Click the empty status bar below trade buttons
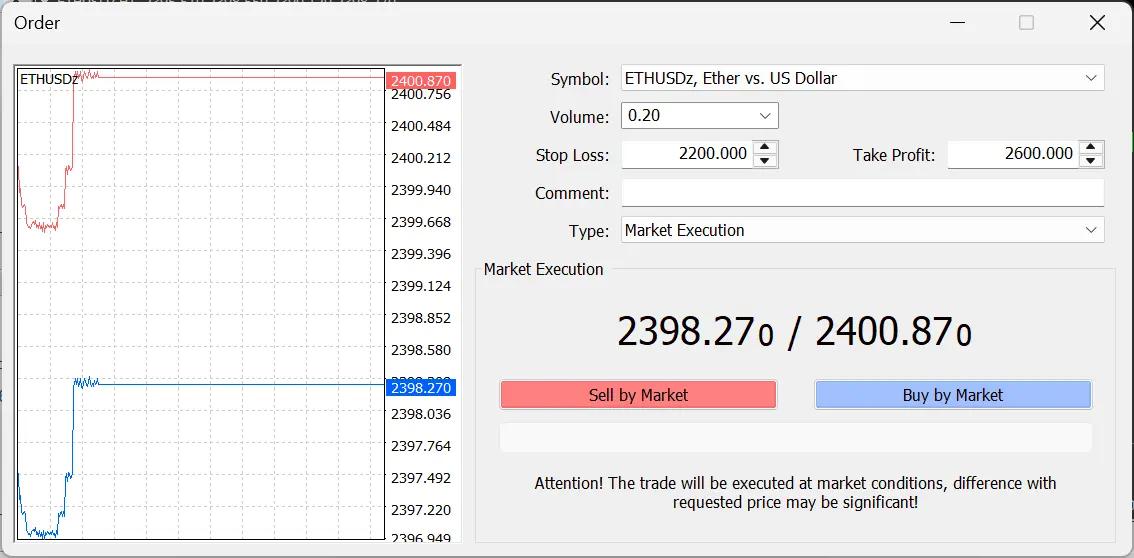Viewport: 1134px width, 558px height. coord(796,438)
